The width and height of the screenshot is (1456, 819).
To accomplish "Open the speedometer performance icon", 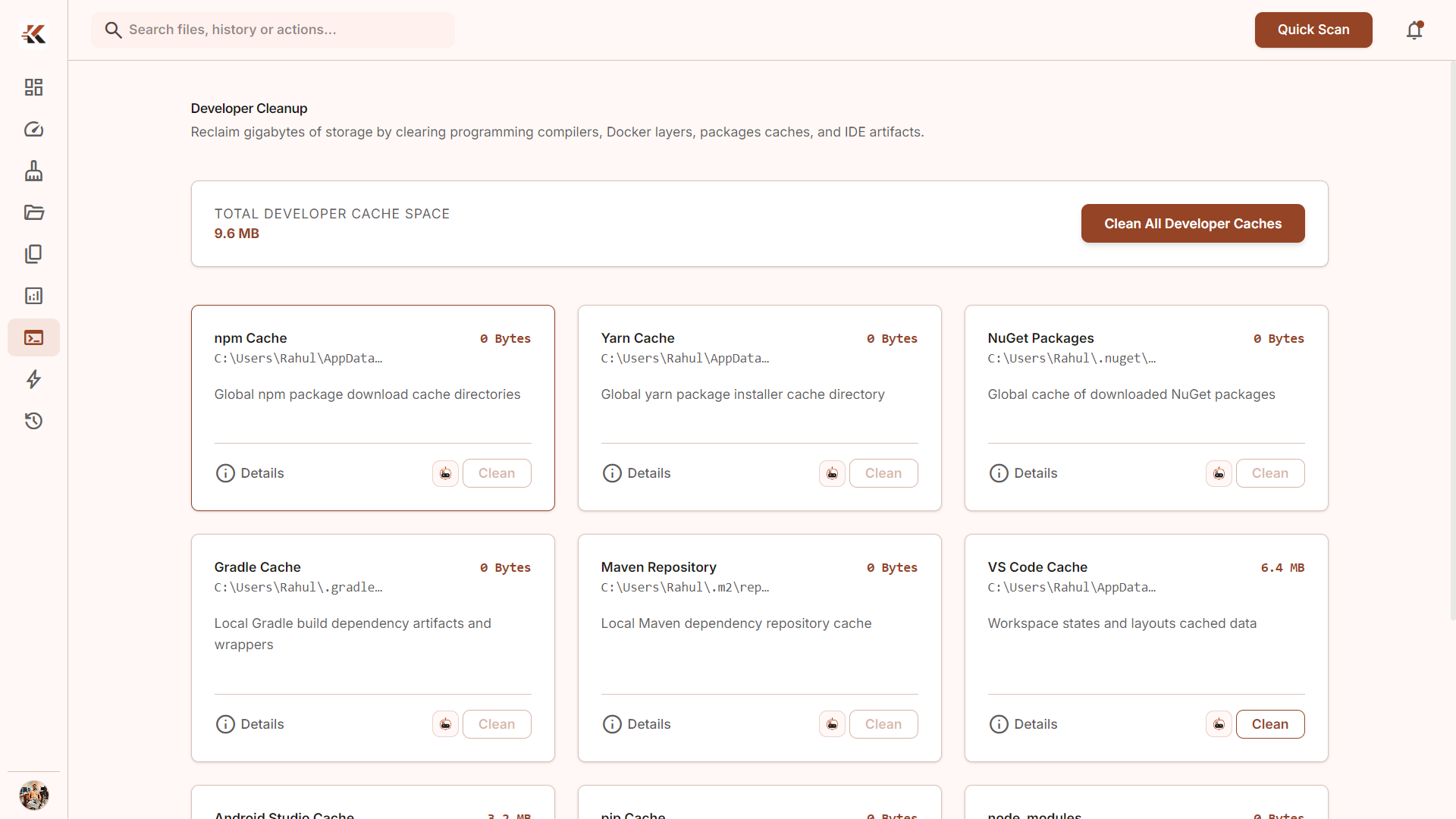I will coord(33,129).
